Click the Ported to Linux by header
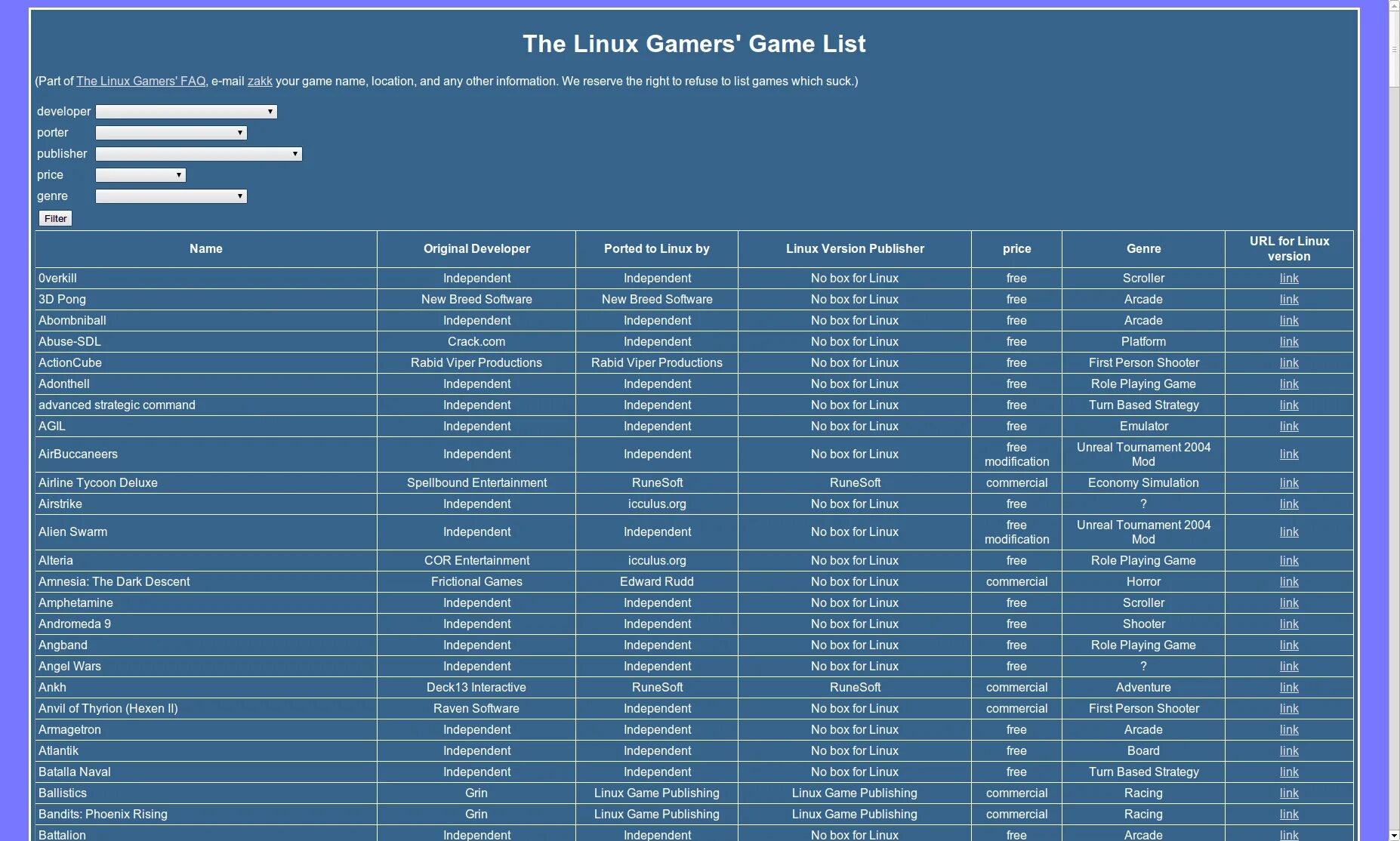 coord(657,249)
